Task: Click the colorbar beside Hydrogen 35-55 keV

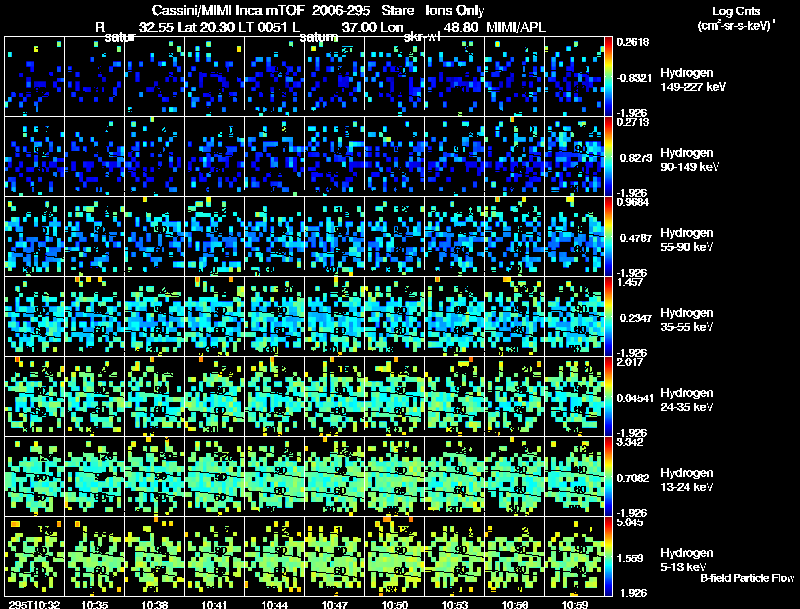Action: 608,316
